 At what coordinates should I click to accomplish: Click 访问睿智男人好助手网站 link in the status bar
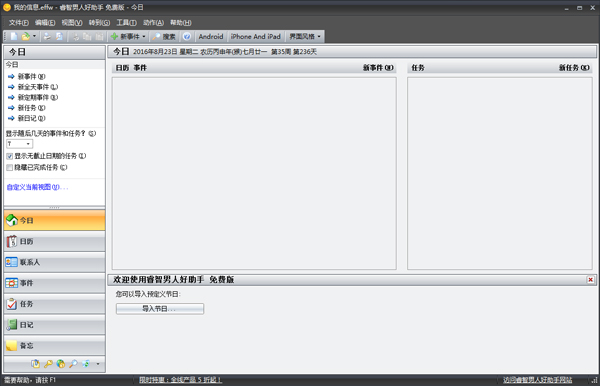click(538, 380)
